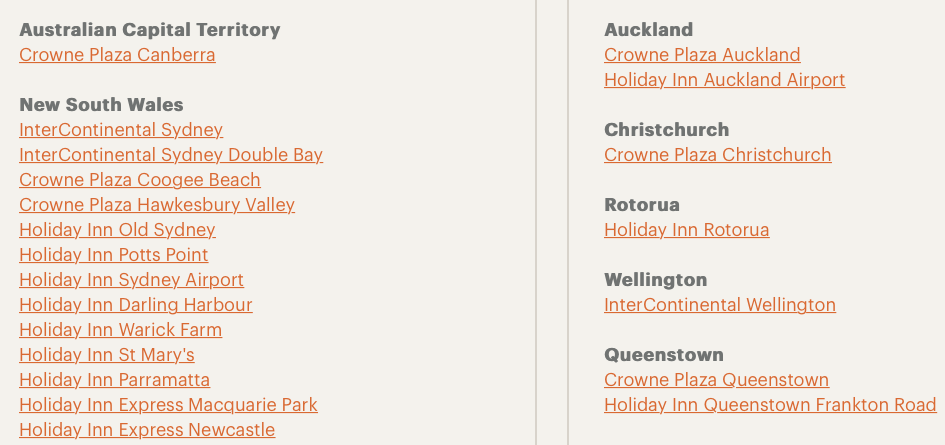Viewport: 945px width, 445px height.
Task: Click Holiday Inn Express Newcastle link
Action: [x=147, y=430]
